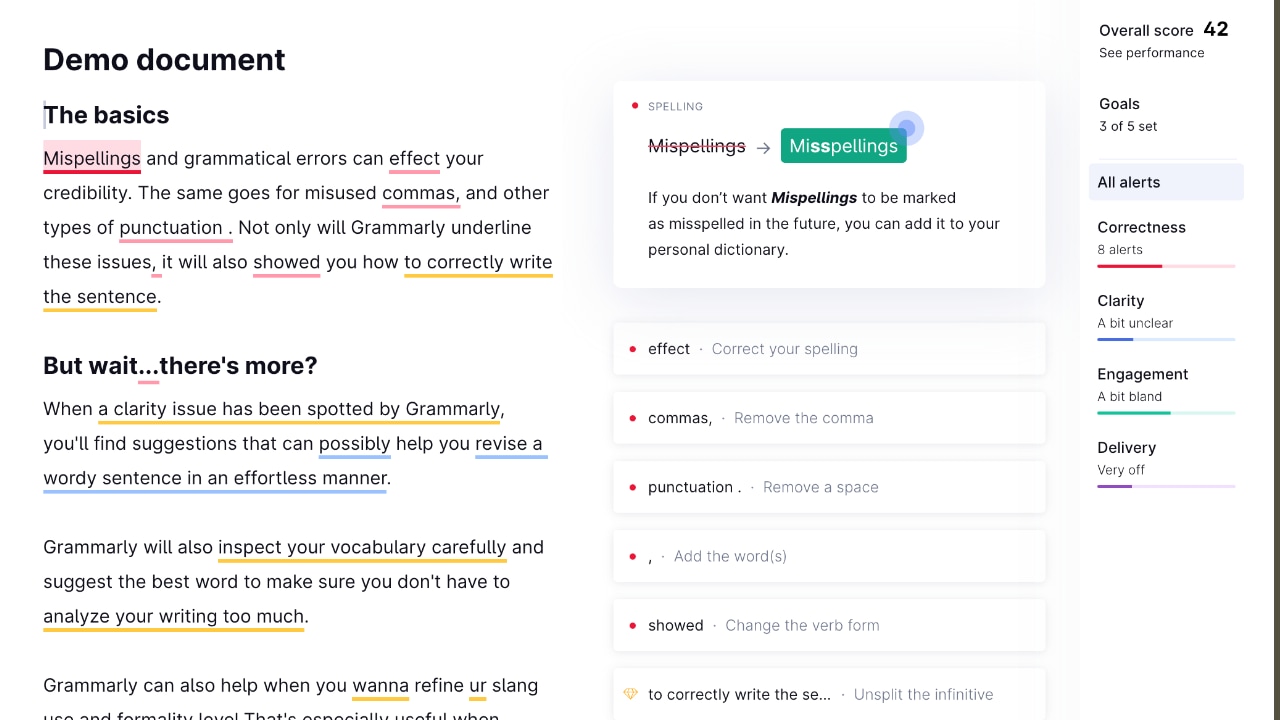Screen dimensions: 1280x720
Task: Click the highlighted word Mispellings in the document
Action: click(91, 158)
